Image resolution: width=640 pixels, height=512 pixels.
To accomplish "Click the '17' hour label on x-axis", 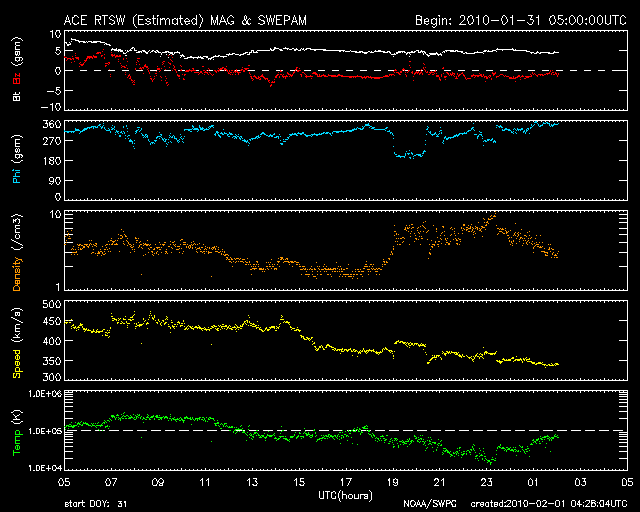I will (x=346, y=482).
